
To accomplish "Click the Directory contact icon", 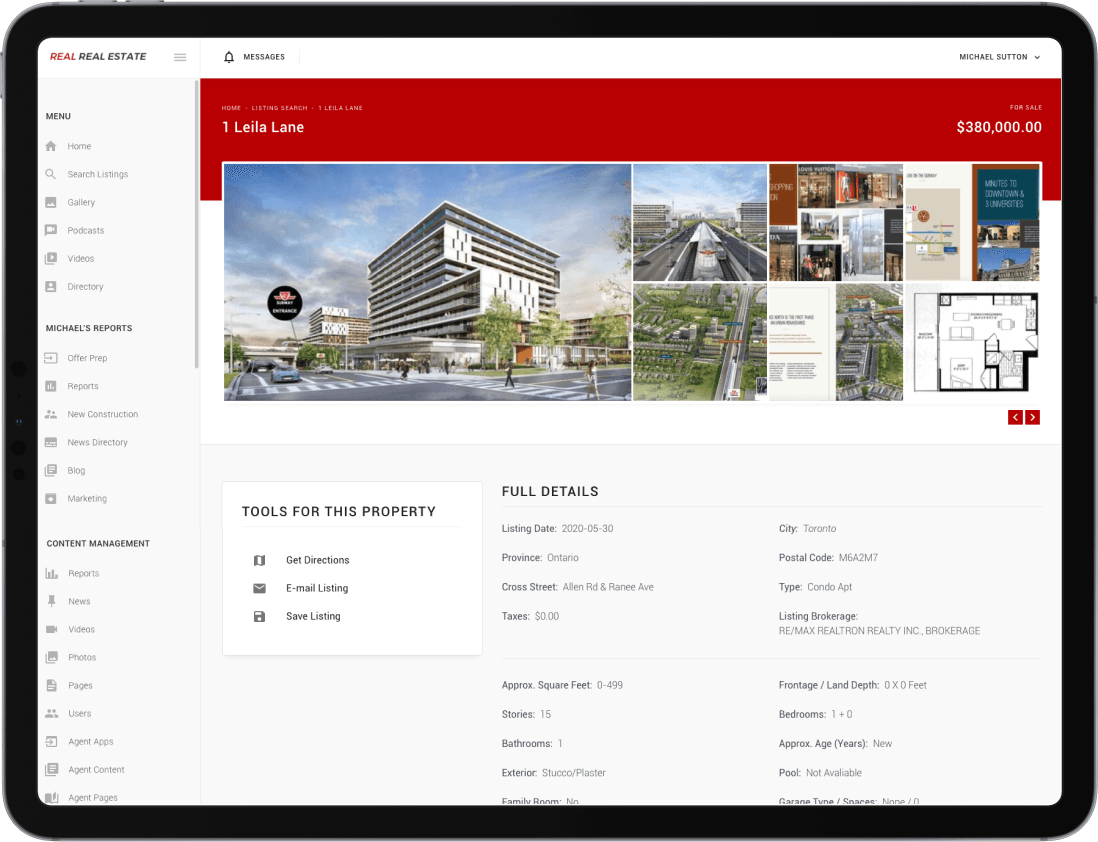I will click(51, 286).
